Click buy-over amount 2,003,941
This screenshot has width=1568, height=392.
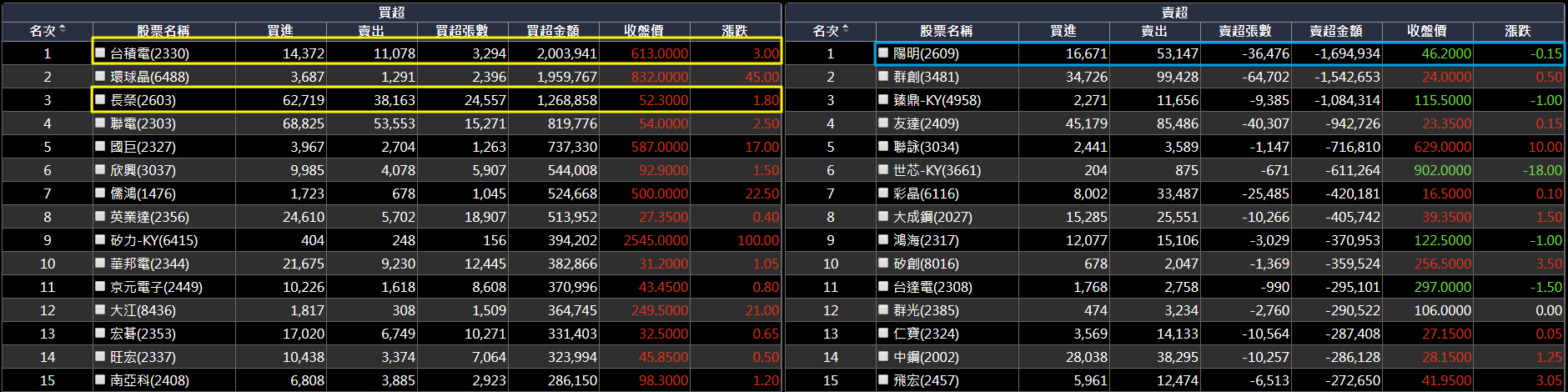tap(567, 53)
